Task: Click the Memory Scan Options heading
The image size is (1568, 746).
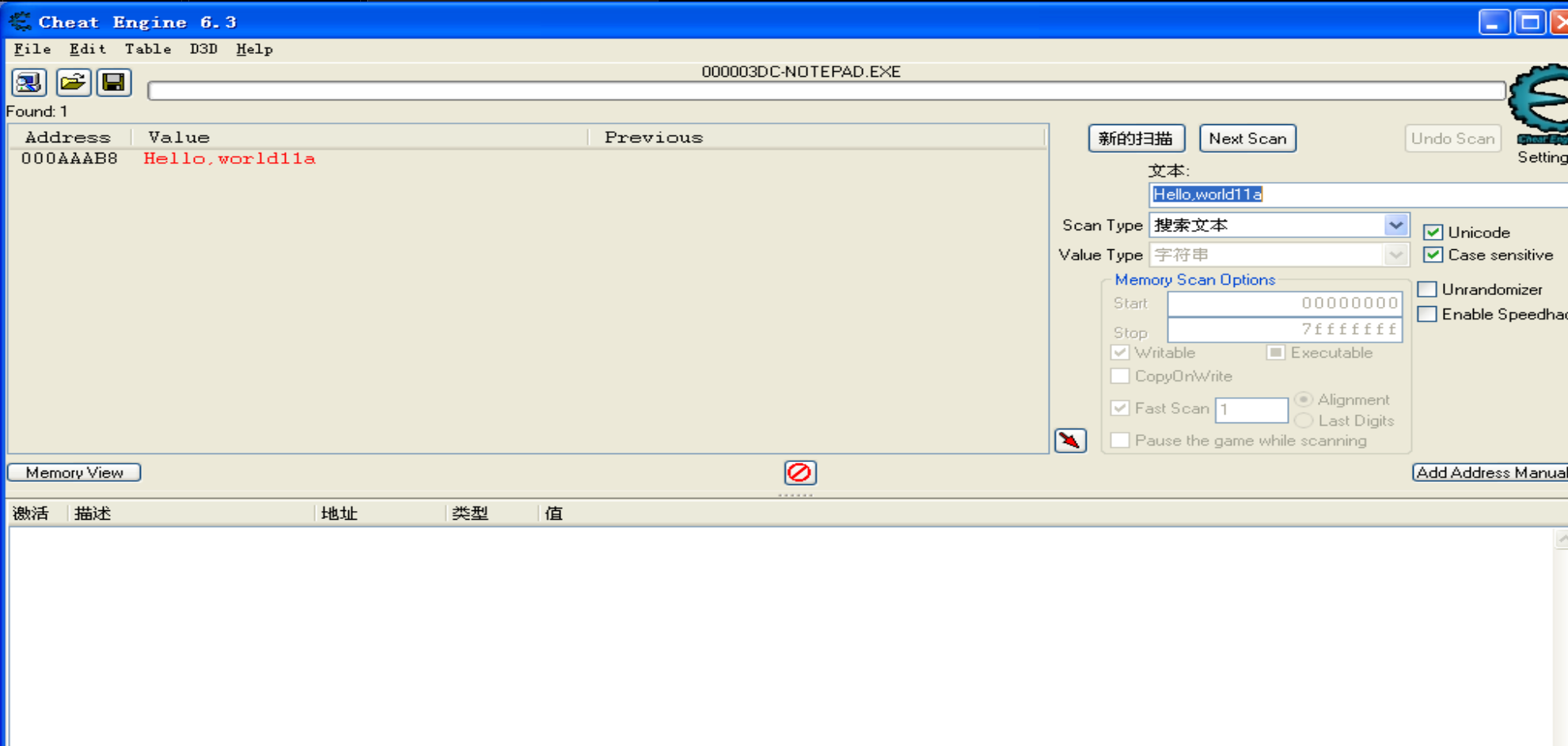Action: pyautogui.click(x=1194, y=280)
